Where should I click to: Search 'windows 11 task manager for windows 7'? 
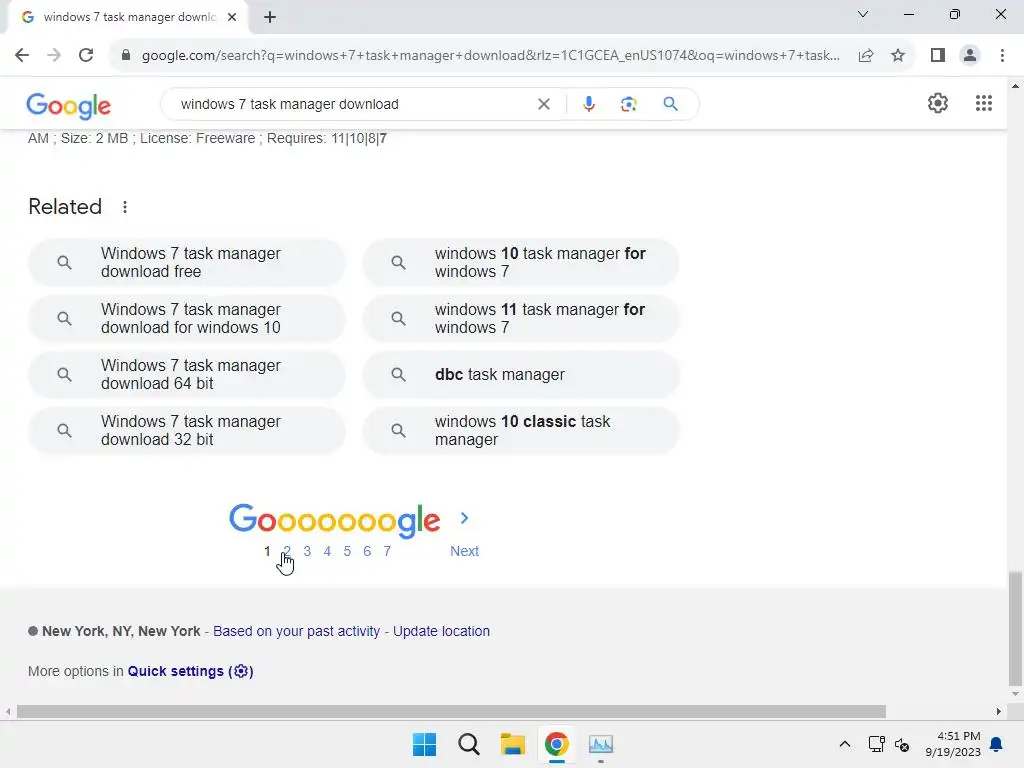click(x=521, y=319)
